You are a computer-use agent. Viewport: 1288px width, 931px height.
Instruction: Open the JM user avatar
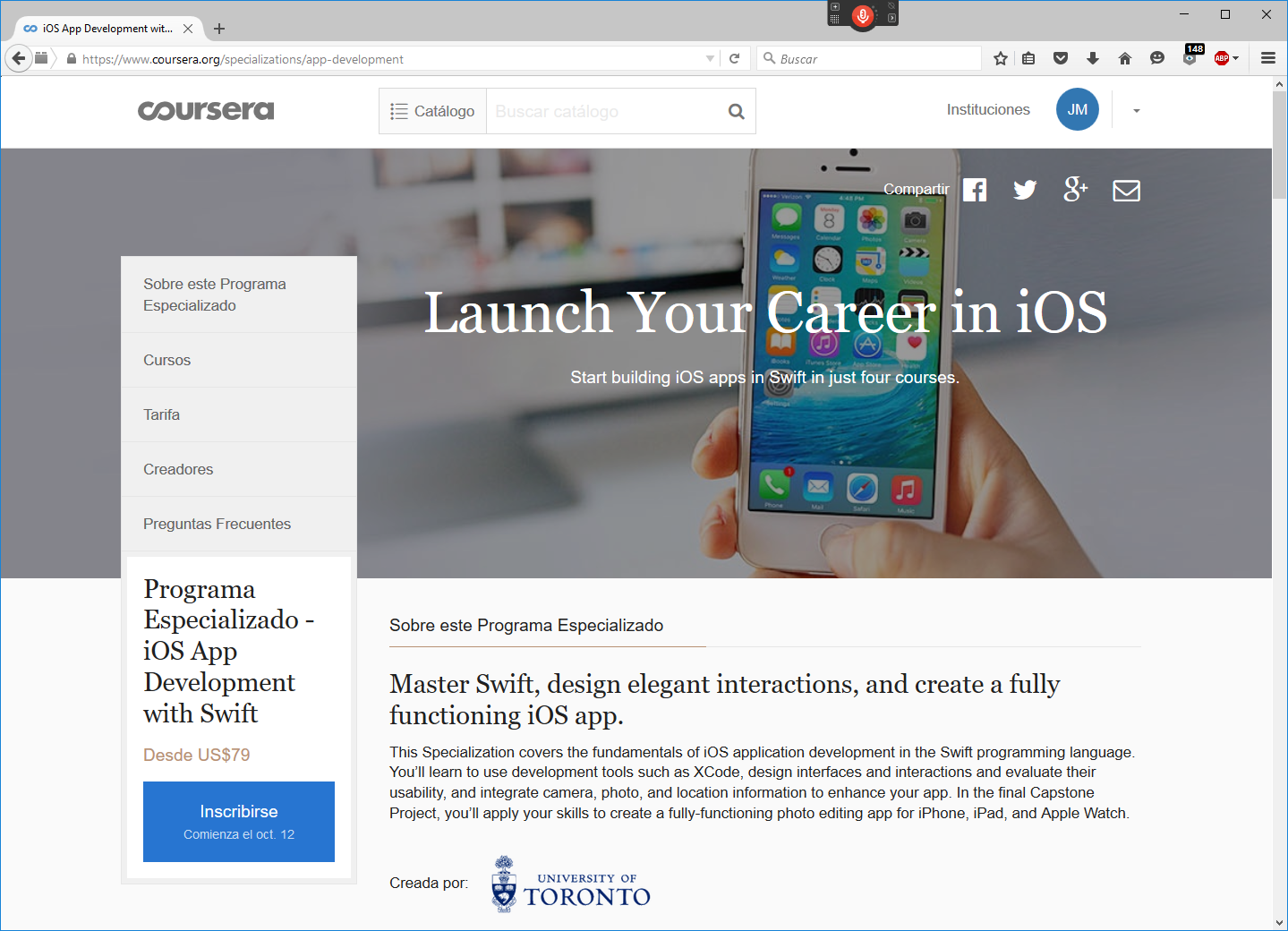[1078, 109]
